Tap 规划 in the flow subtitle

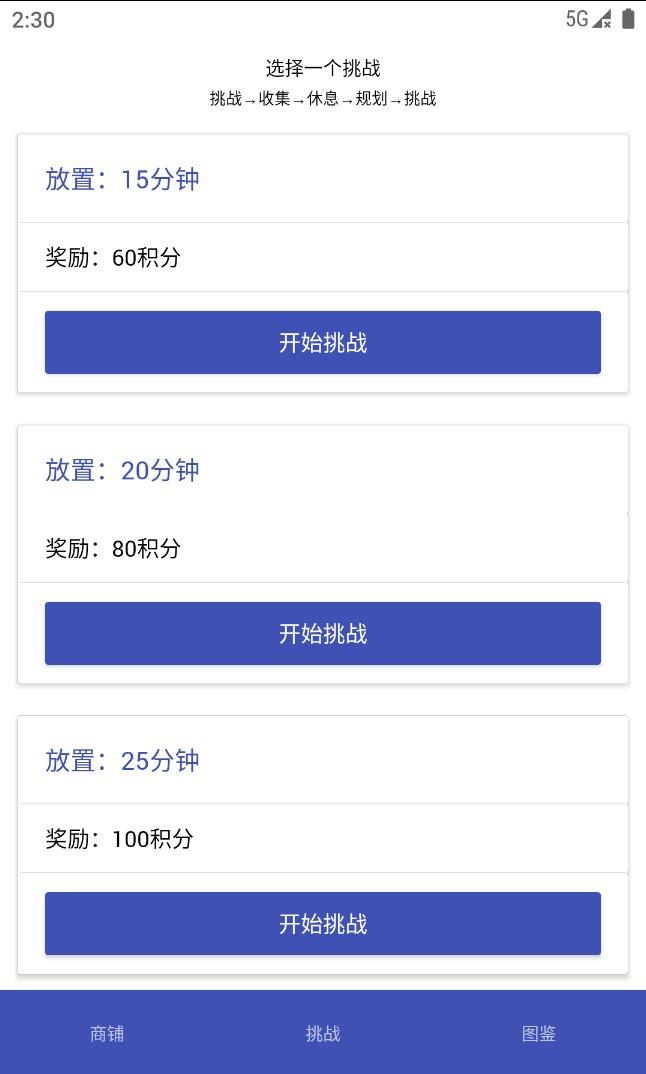(371, 98)
